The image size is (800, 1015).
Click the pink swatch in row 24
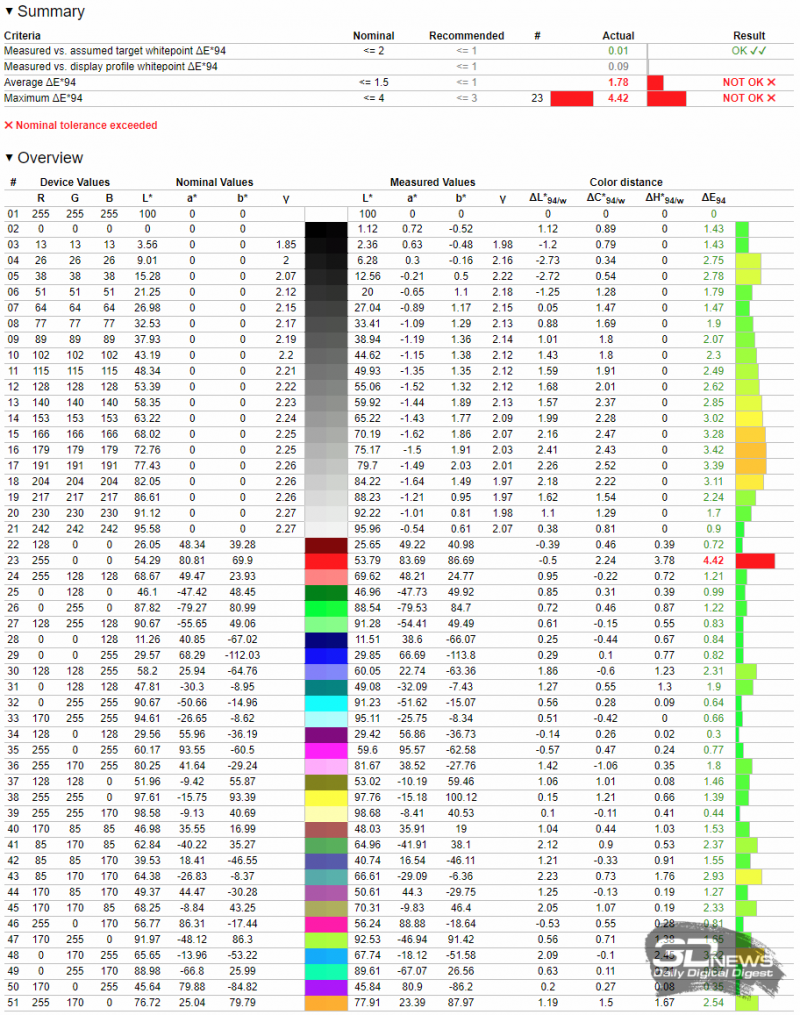326,576
